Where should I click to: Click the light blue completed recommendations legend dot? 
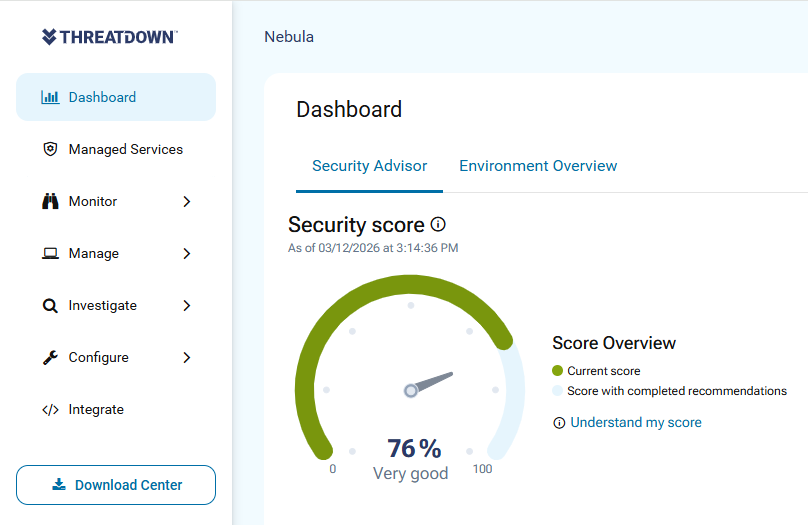[557, 391]
